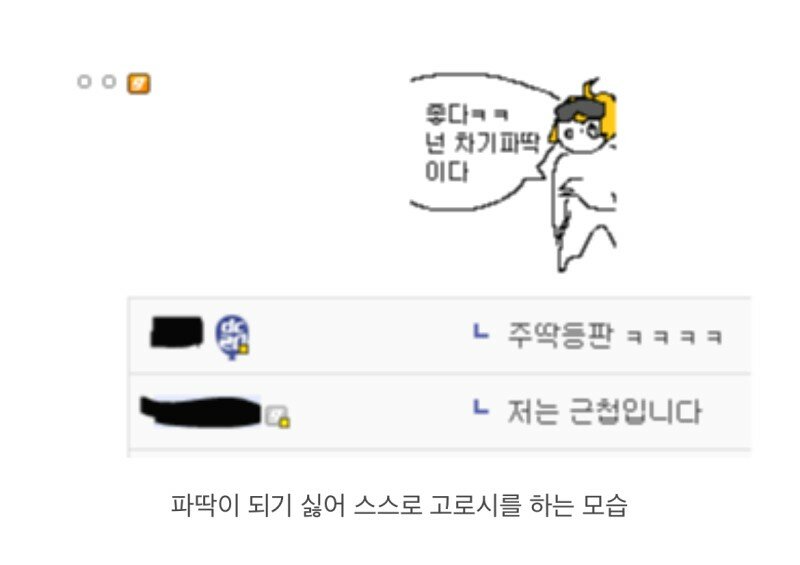The width and height of the screenshot is (800, 565).
Task: Open the first blacked-out commenter nickname
Action: [177, 332]
